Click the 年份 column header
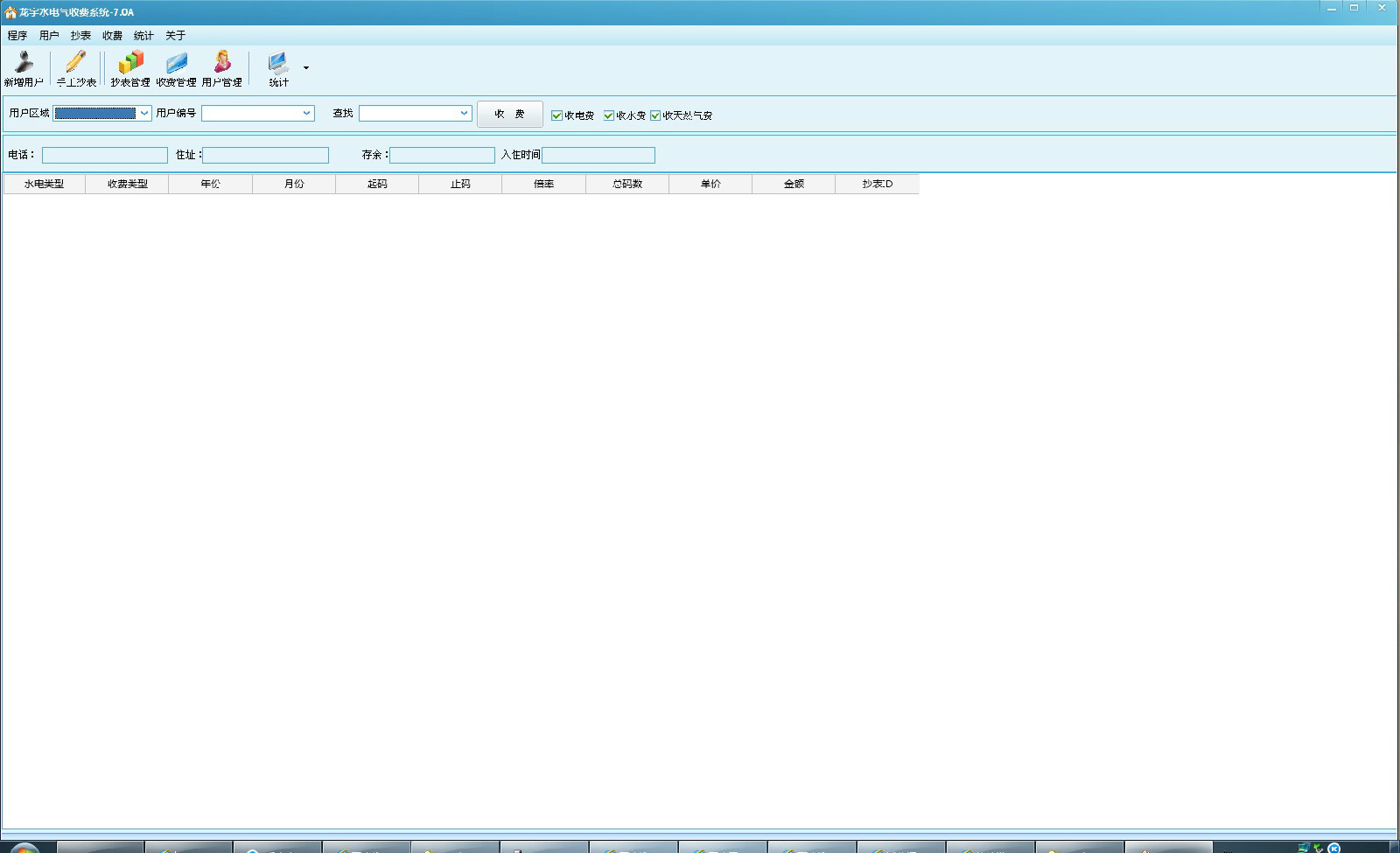The image size is (1400, 853). (210, 184)
